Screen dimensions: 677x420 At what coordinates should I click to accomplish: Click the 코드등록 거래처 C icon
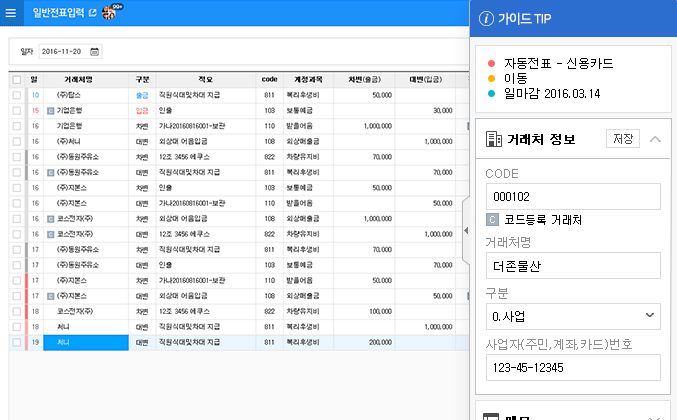tap(492, 220)
